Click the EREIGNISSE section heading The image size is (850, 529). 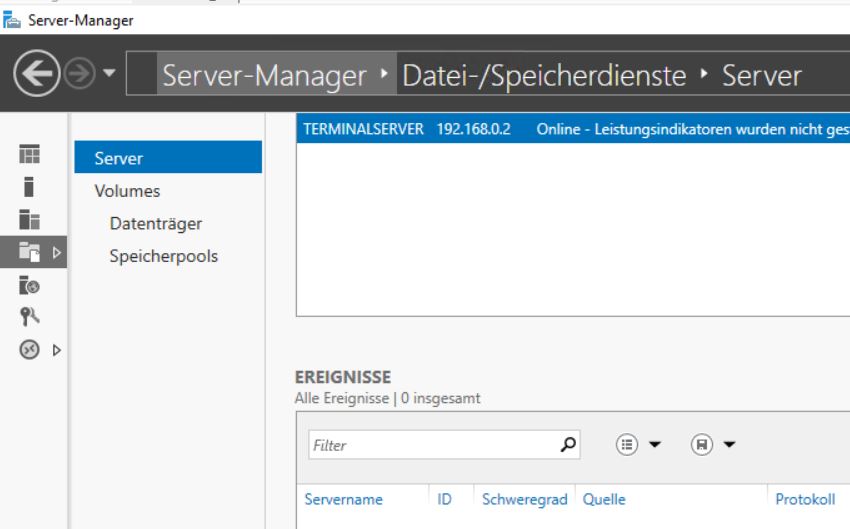point(343,377)
